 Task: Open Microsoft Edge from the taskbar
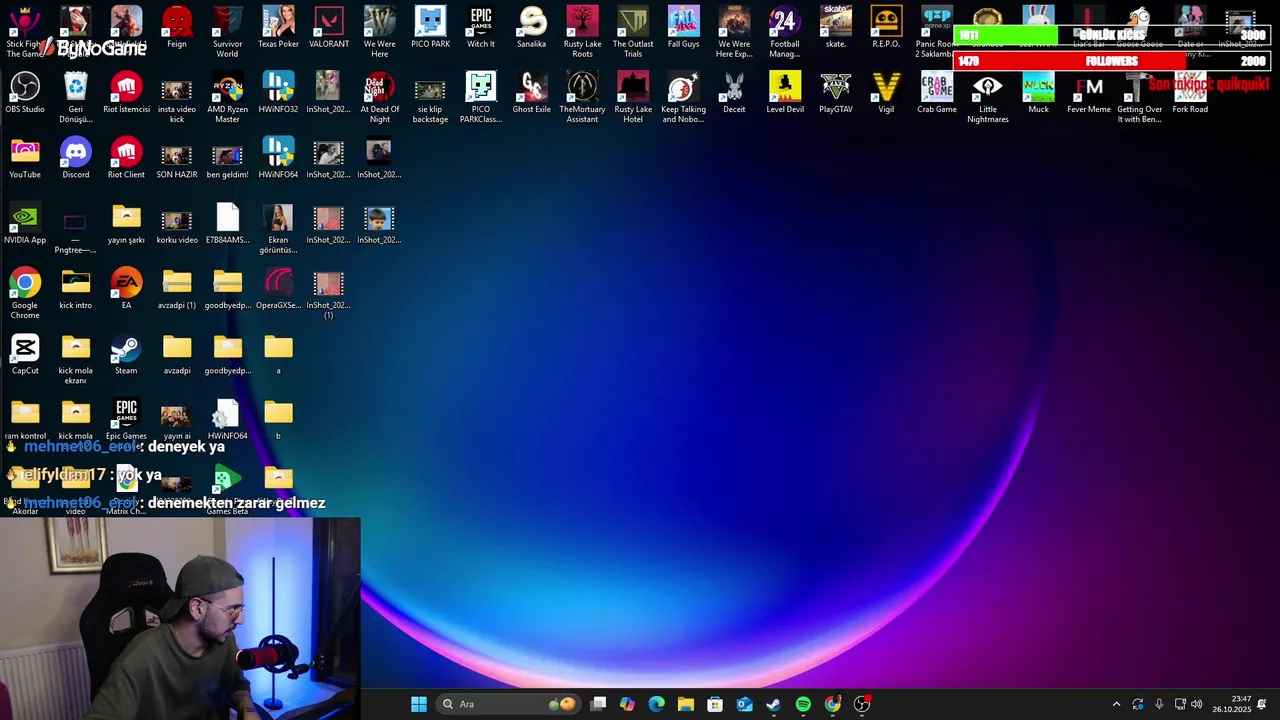click(656, 704)
